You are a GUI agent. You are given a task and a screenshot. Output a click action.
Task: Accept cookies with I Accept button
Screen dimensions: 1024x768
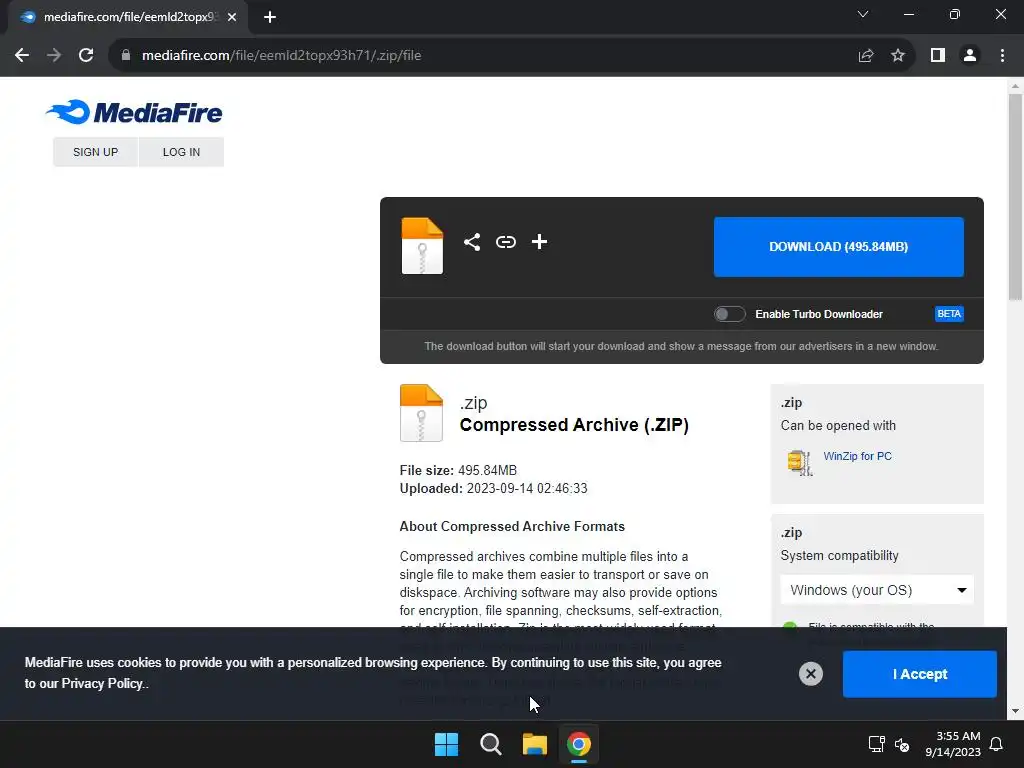[920, 674]
